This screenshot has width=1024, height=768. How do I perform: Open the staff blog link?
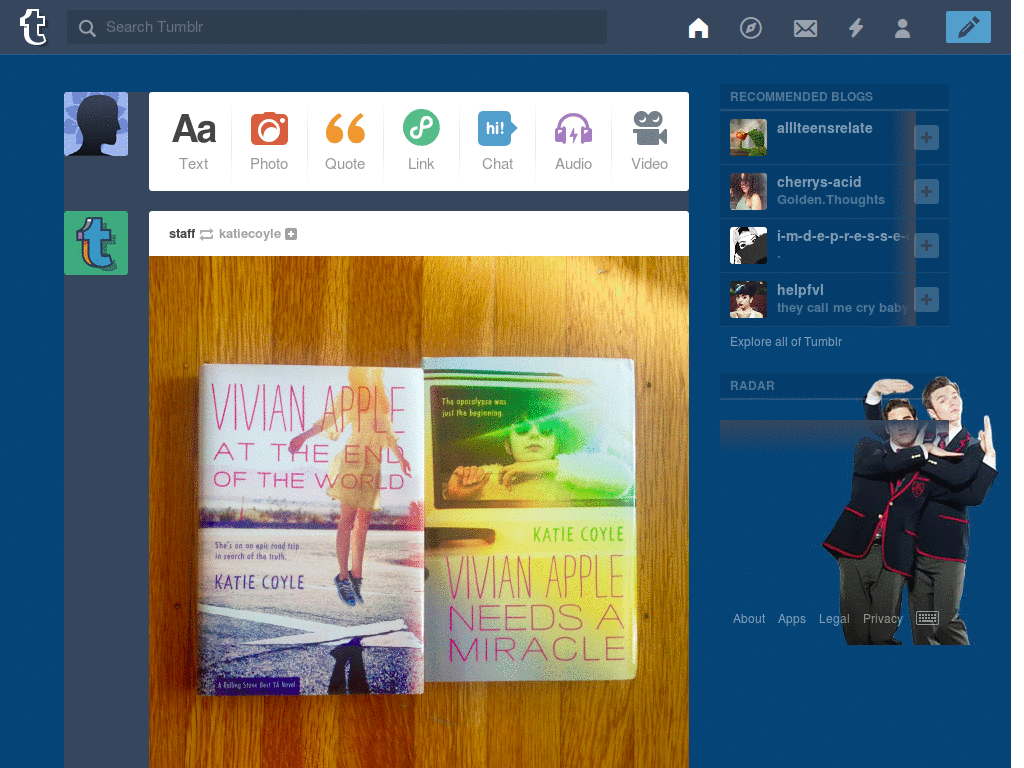(182, 234)
